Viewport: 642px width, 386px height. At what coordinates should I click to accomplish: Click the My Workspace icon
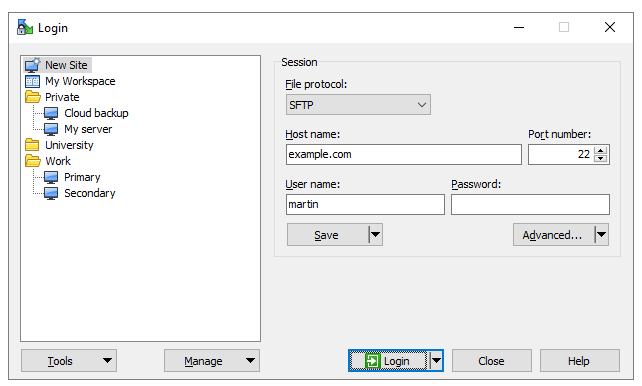(x=32, y=81)
